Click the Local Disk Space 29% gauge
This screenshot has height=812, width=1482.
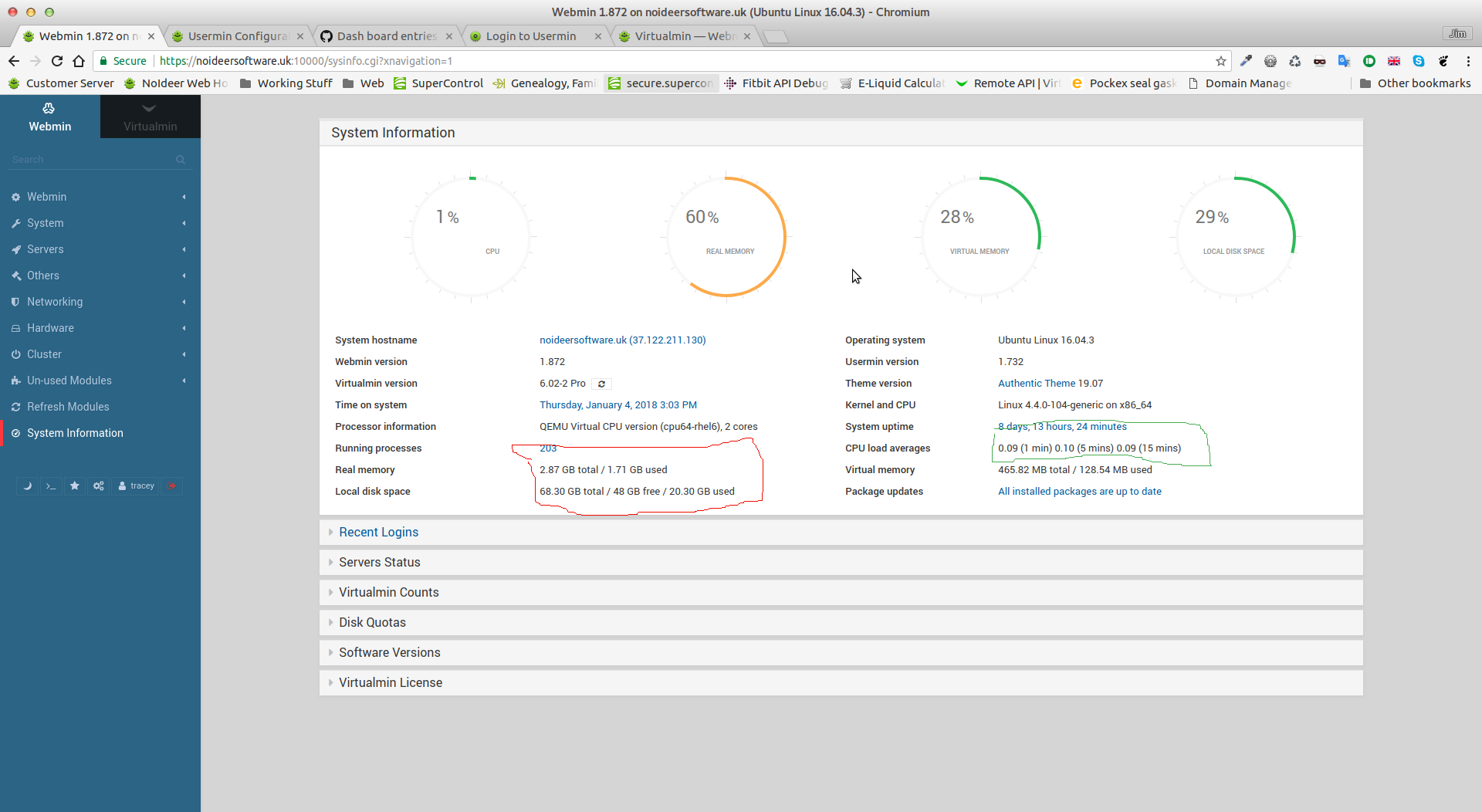(1235, 237)
